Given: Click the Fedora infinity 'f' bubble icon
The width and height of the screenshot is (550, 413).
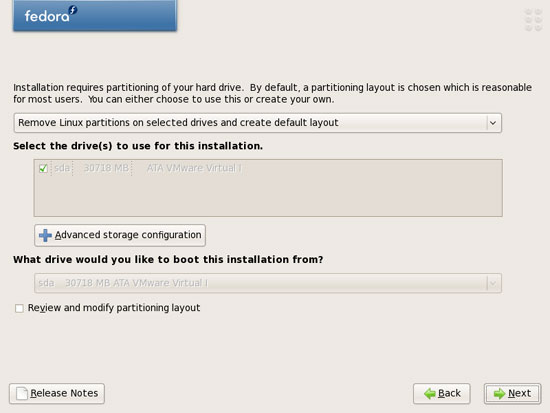Looking at the screenshot, I should point(73,10).
